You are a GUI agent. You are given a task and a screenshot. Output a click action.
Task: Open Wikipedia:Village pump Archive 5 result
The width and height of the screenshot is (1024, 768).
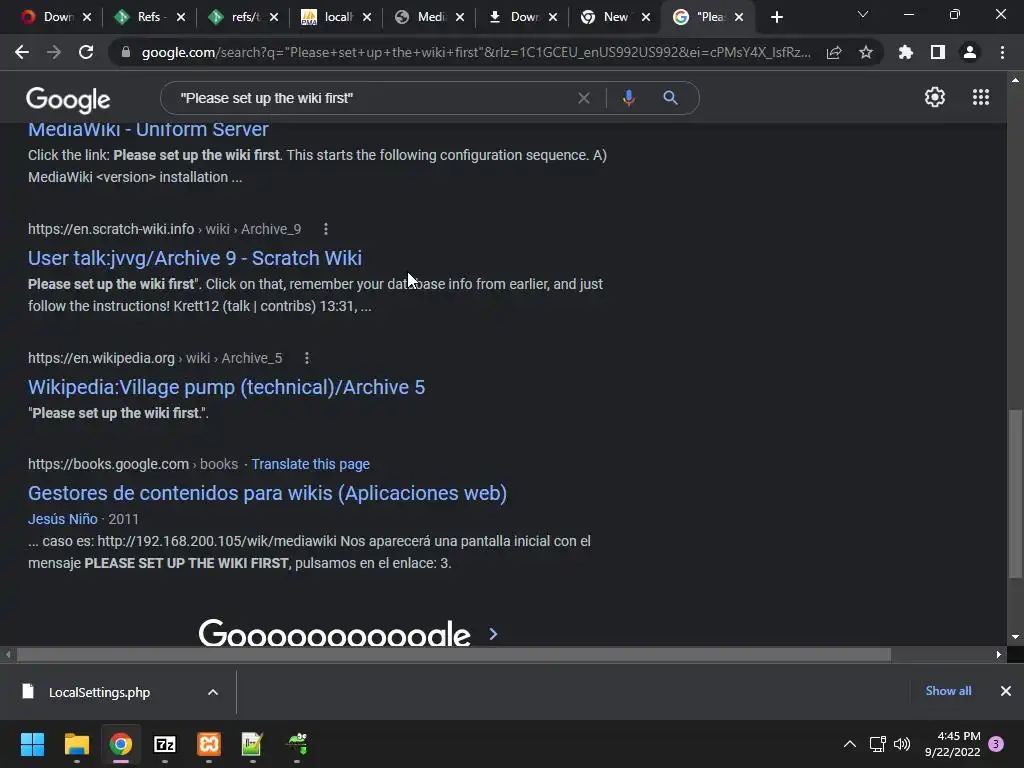226,387
